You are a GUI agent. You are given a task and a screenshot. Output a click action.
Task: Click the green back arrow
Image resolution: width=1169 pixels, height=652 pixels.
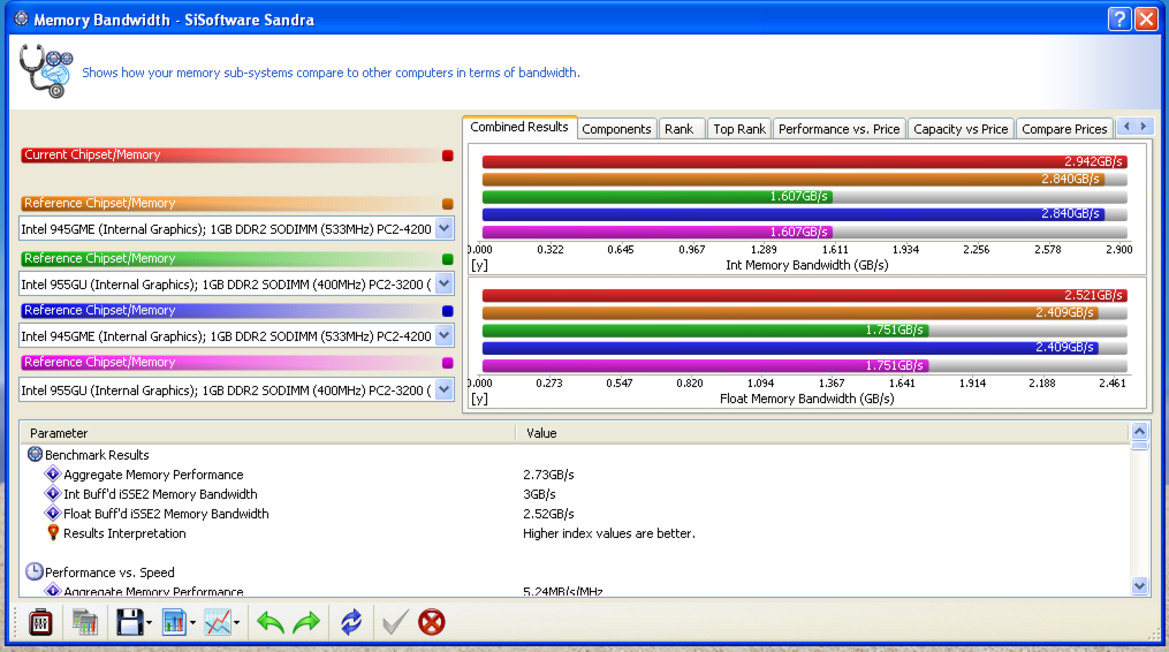coord(270,621)
